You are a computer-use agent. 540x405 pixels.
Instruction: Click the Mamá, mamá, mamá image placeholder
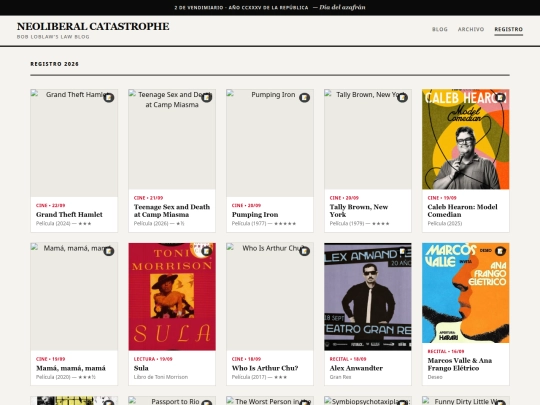point(74,297)
